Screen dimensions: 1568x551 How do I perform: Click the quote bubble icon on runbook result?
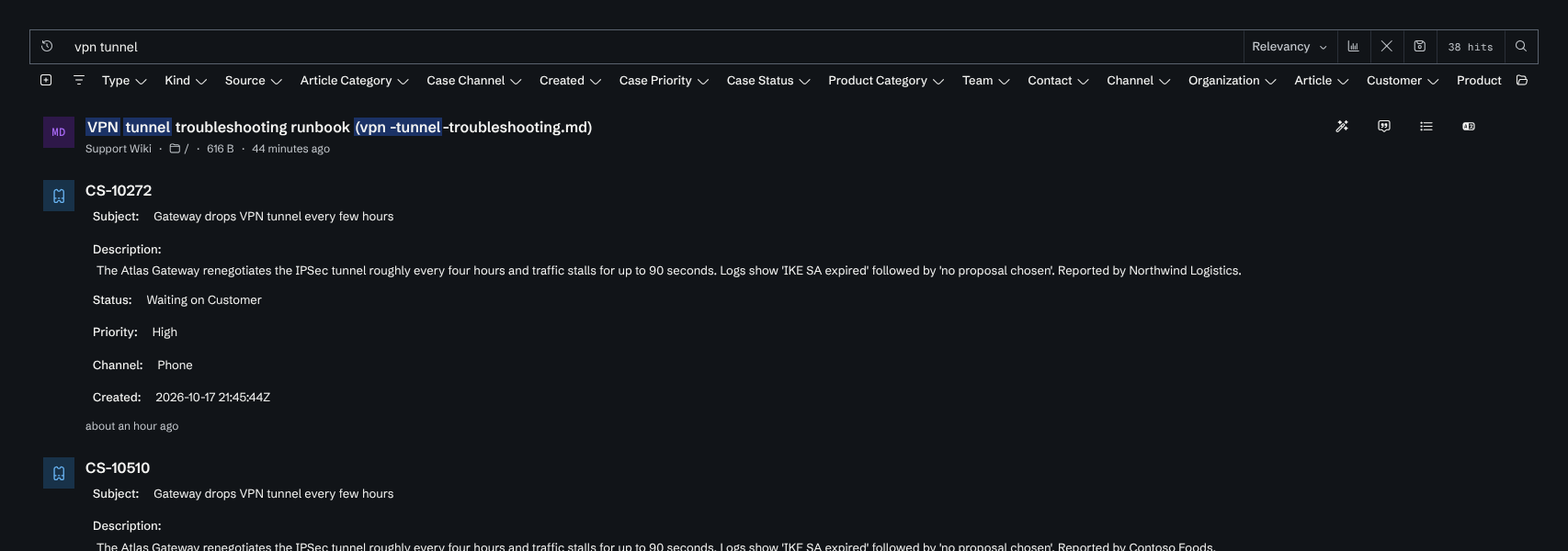click(1384, 126)
